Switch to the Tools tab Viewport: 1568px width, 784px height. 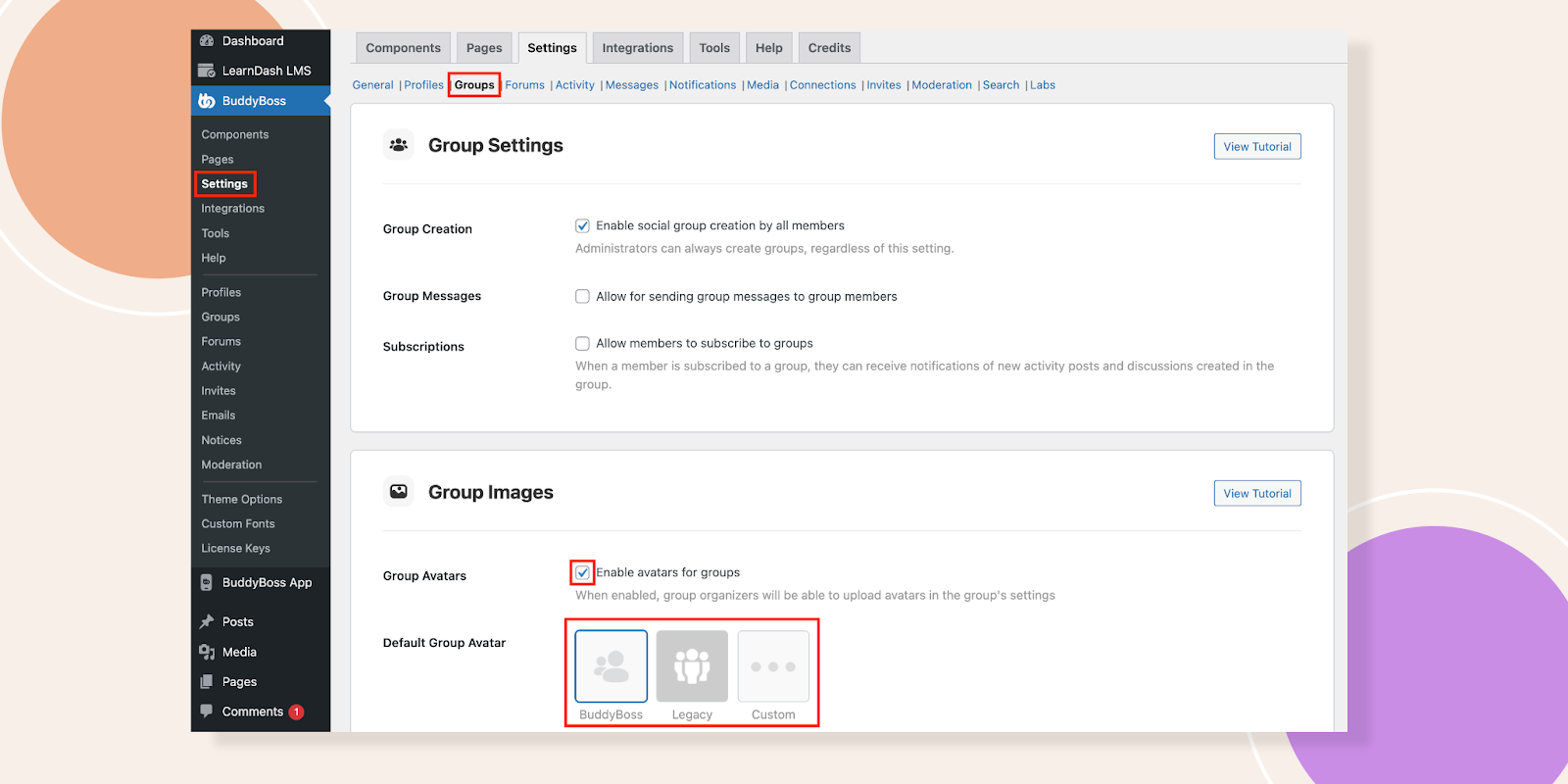714,48
